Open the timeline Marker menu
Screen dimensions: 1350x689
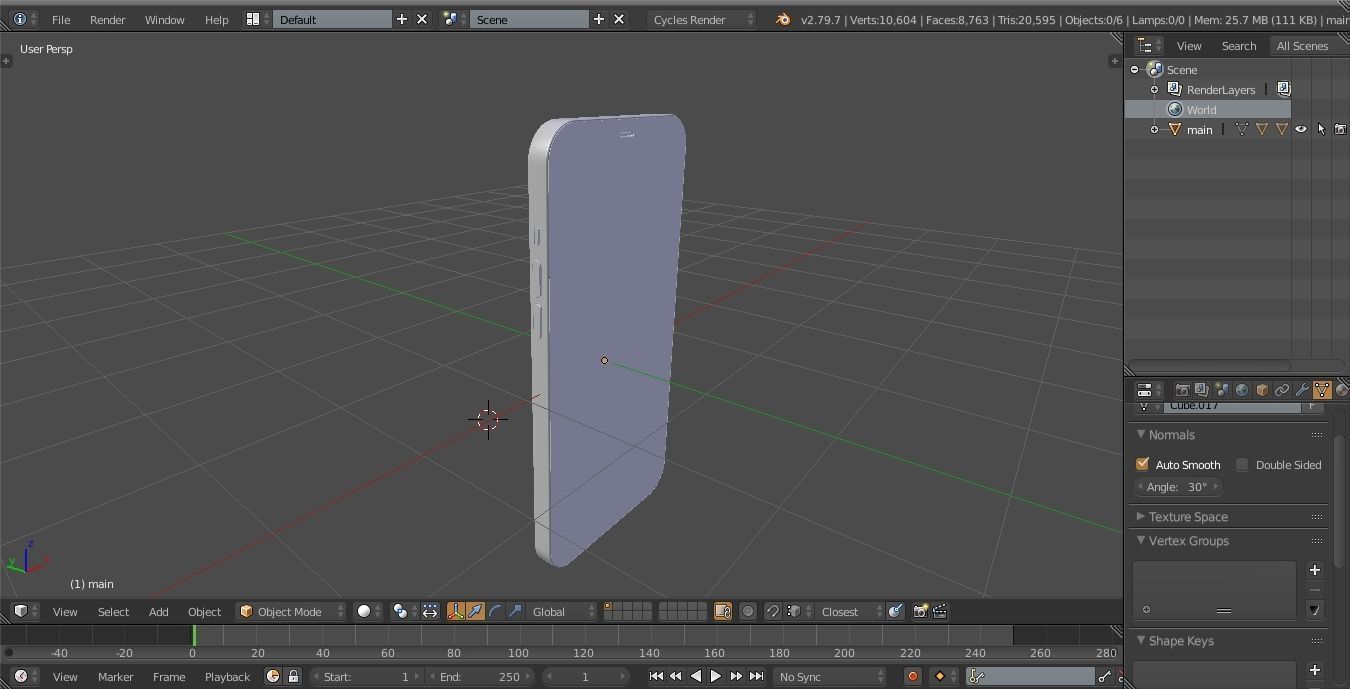(x=115, y=677)
